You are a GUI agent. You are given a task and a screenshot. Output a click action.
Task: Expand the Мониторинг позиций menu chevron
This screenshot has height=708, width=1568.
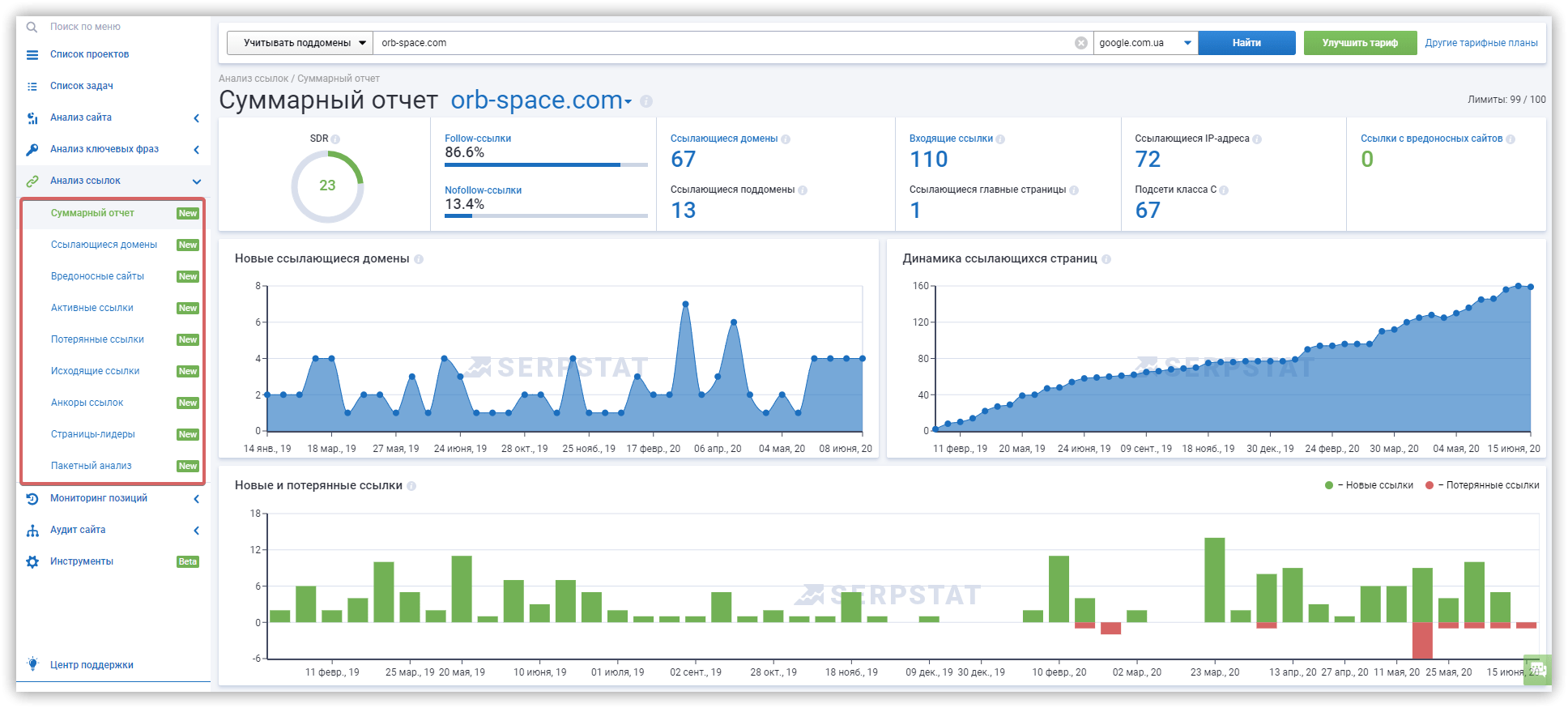(197, 499)
